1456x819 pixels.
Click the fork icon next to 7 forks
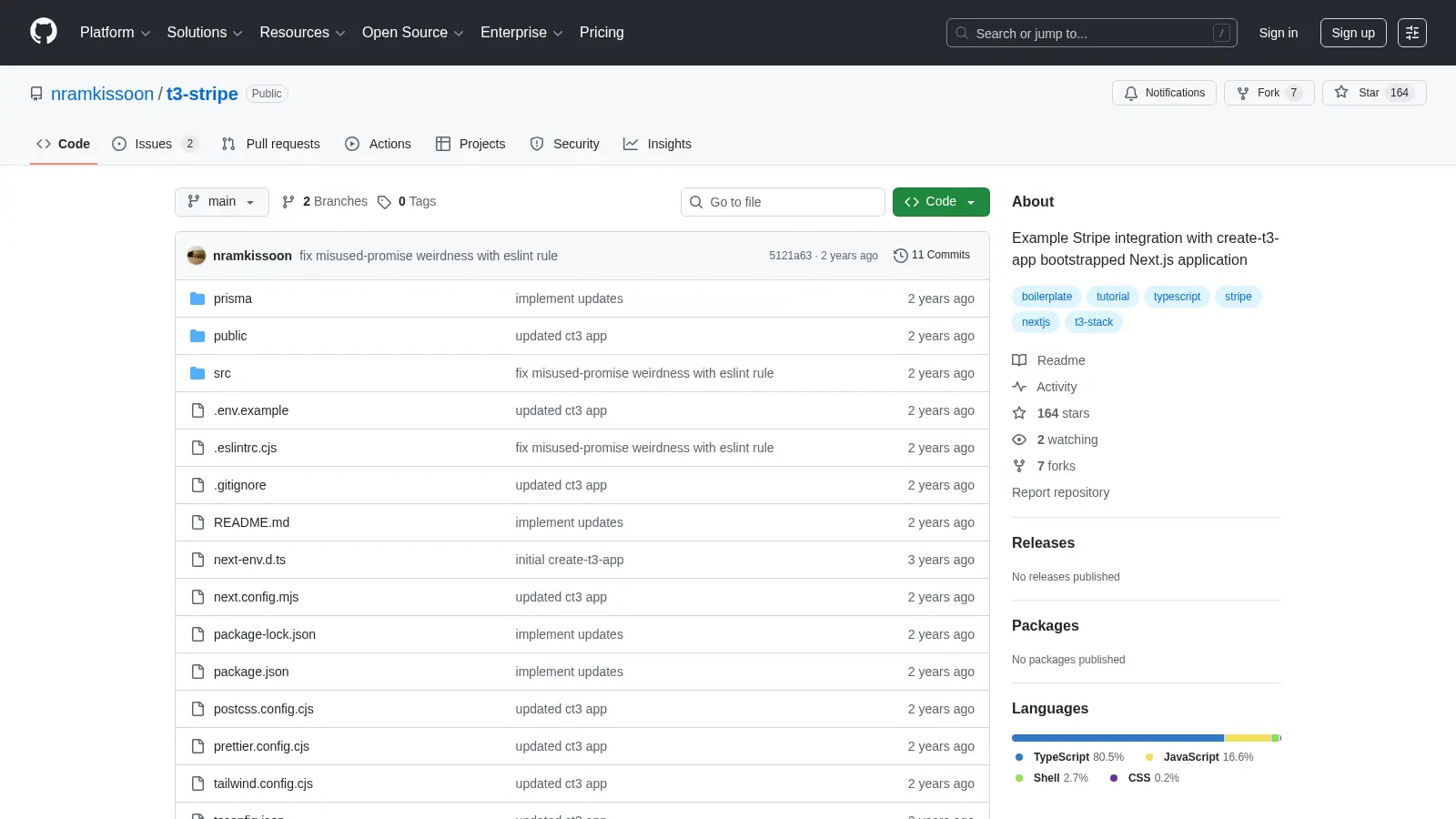(x=1019, y=466)
